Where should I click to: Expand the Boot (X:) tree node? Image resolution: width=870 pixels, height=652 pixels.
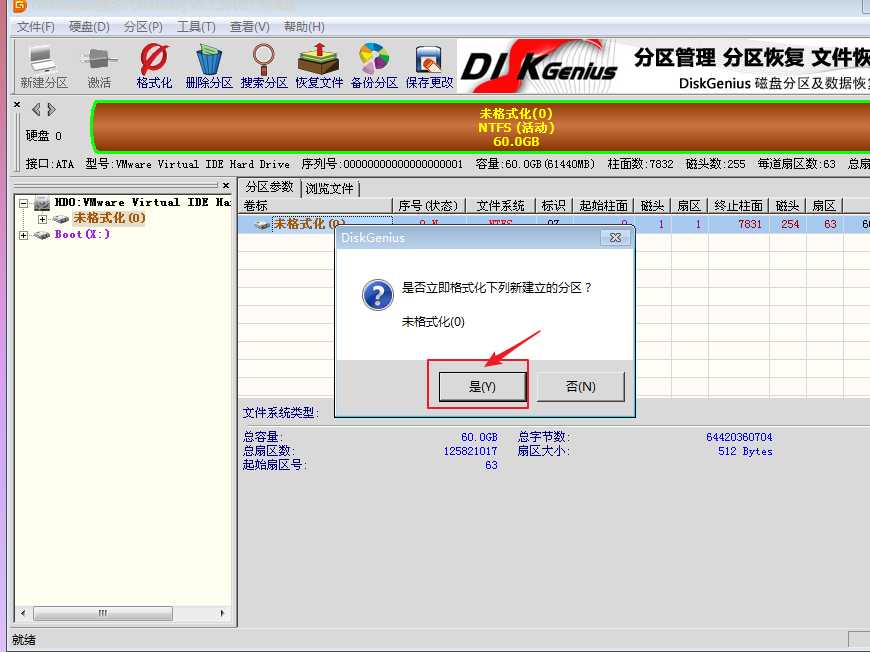23,235
